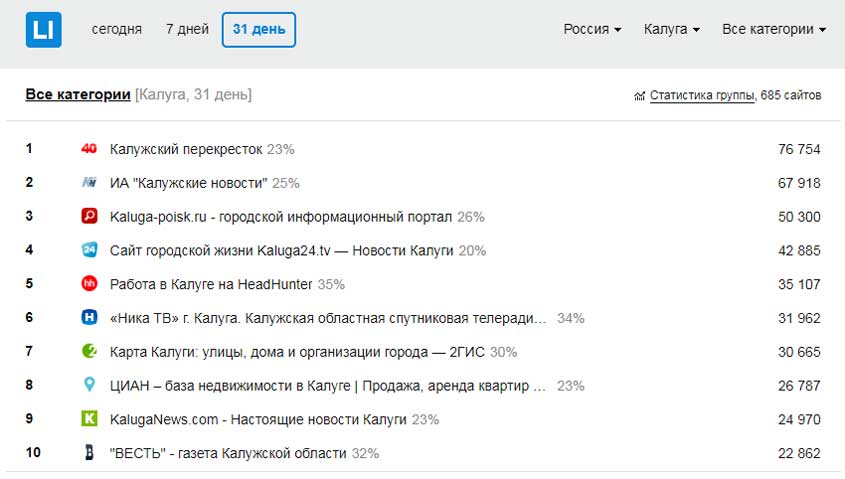The image size is (845, 479).
Task: Expand the Все категории filter dropdown
Action: point(773,29)
